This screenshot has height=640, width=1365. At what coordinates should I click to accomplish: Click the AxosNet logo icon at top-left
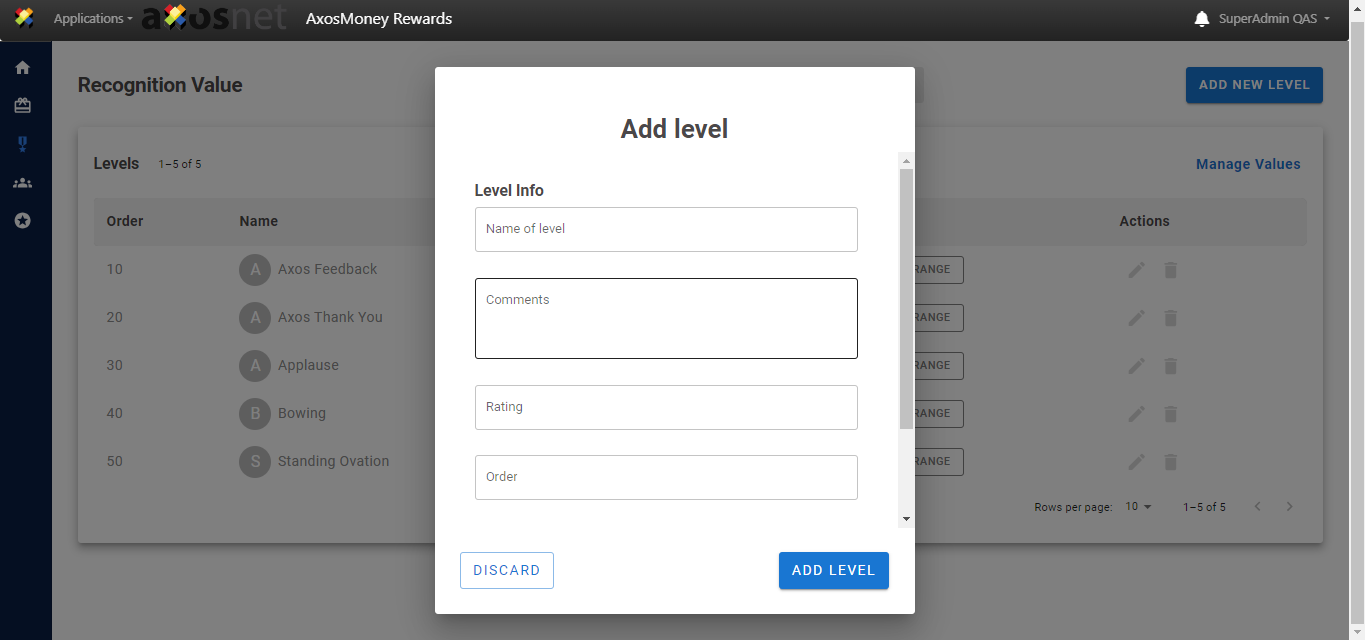[24, 18]
